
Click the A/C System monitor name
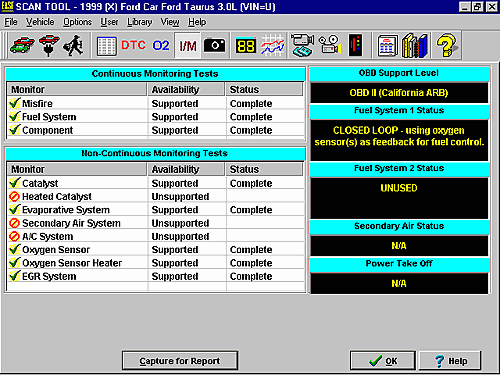[47, 237]
